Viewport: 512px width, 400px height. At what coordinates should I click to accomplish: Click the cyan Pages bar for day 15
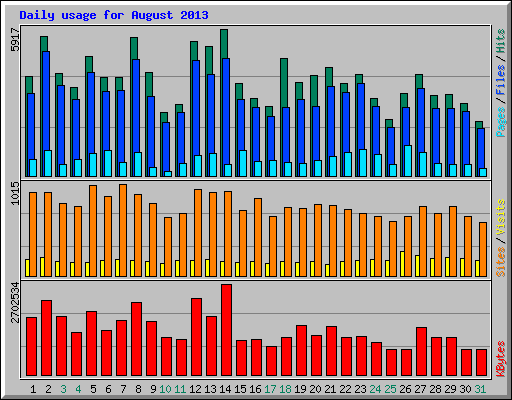coord(243,163)
